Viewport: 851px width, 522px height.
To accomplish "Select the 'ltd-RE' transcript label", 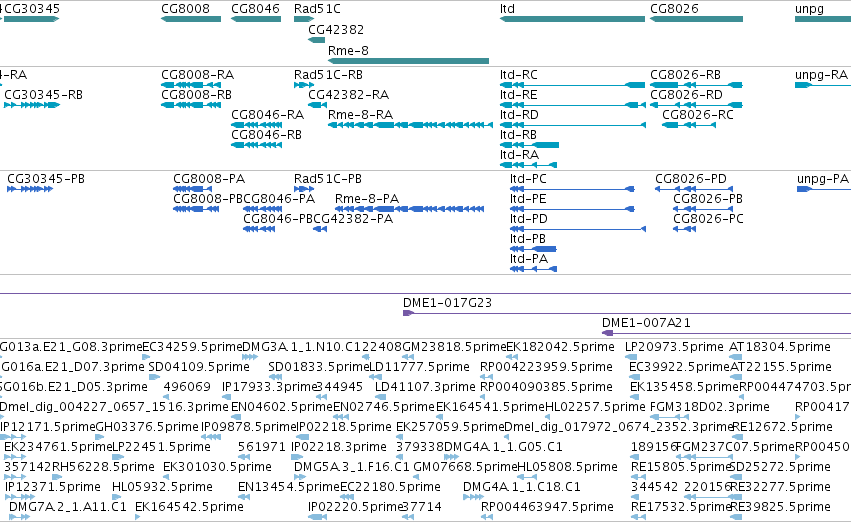I will click(518, 95).
